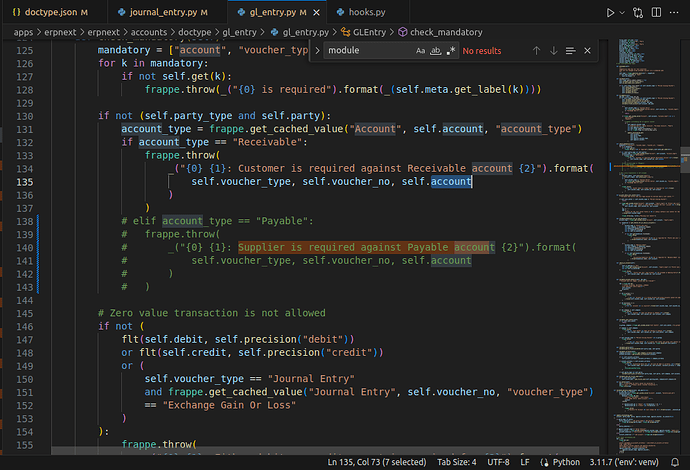Close the find widget
This screenshot has height=470, width=690.
588,50
